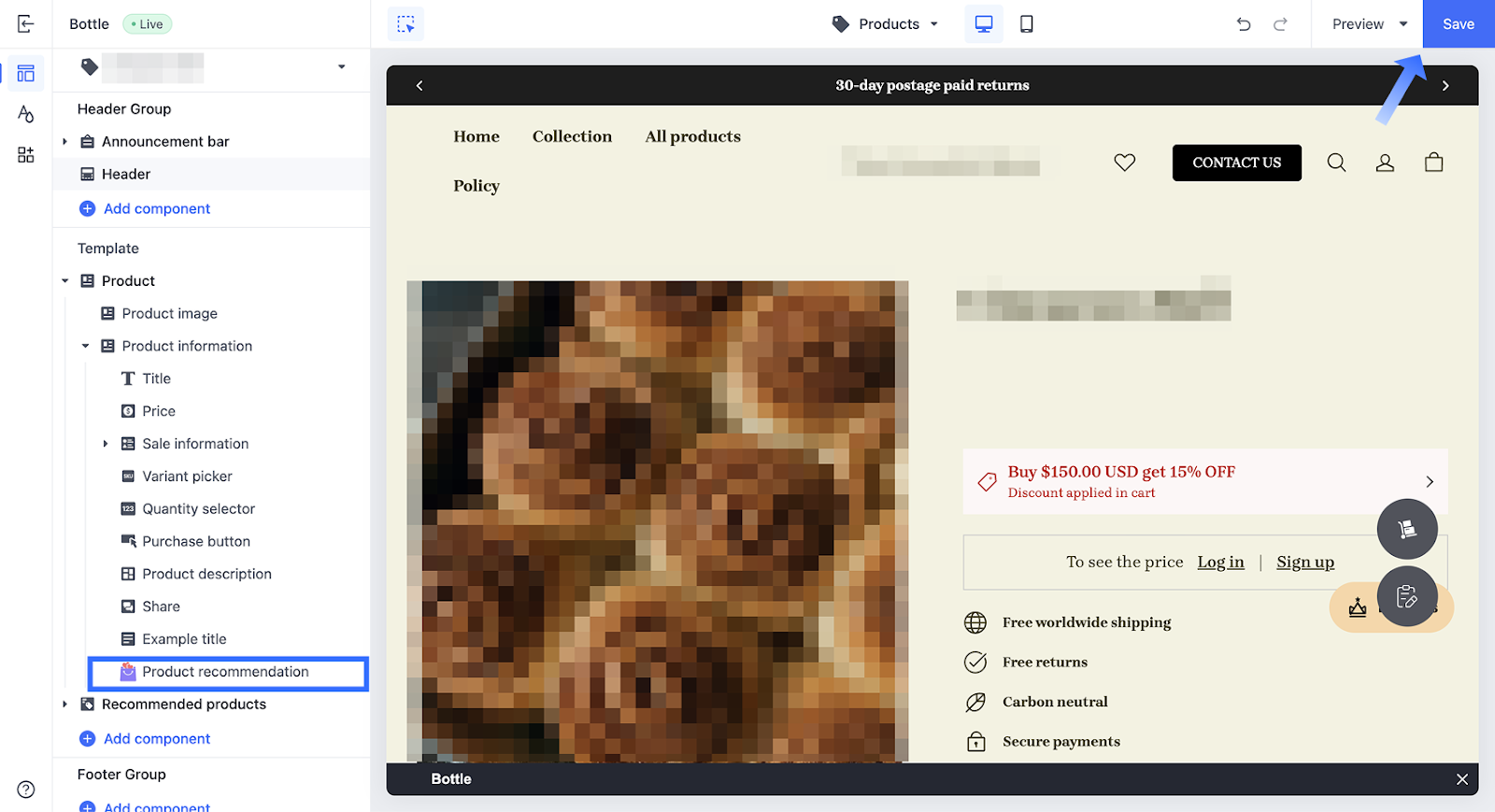Click the carbon neutral leaf icon

pos(975,702)
